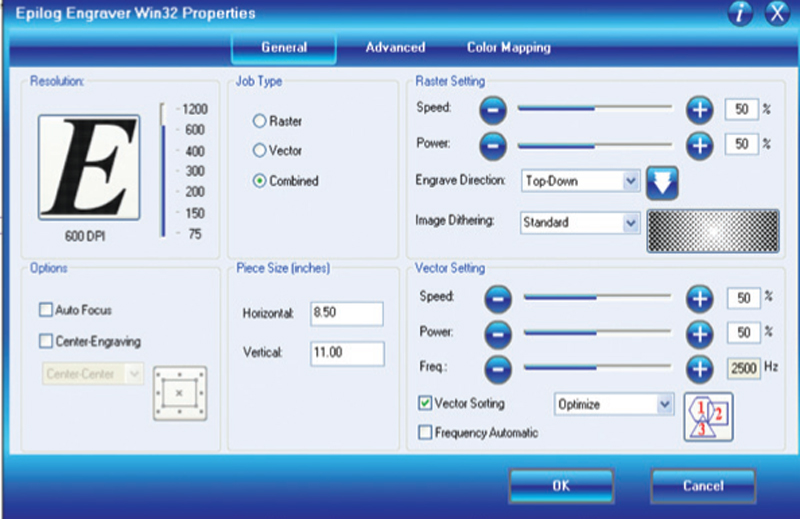Open the Image Dithering Standard dropdown
This screenshot has width=800, height=519.
click(580, 223)
